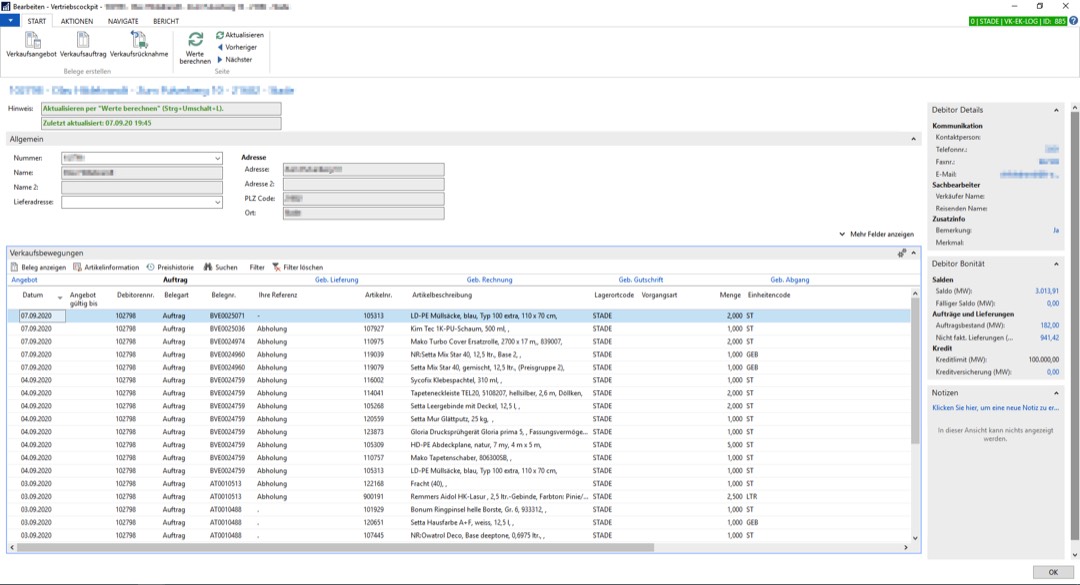This screenshot has width=1080, height=585.
Task: Open Artikelinformation in Verkaufsbewegungen toolbar
Action: point(106,267)
